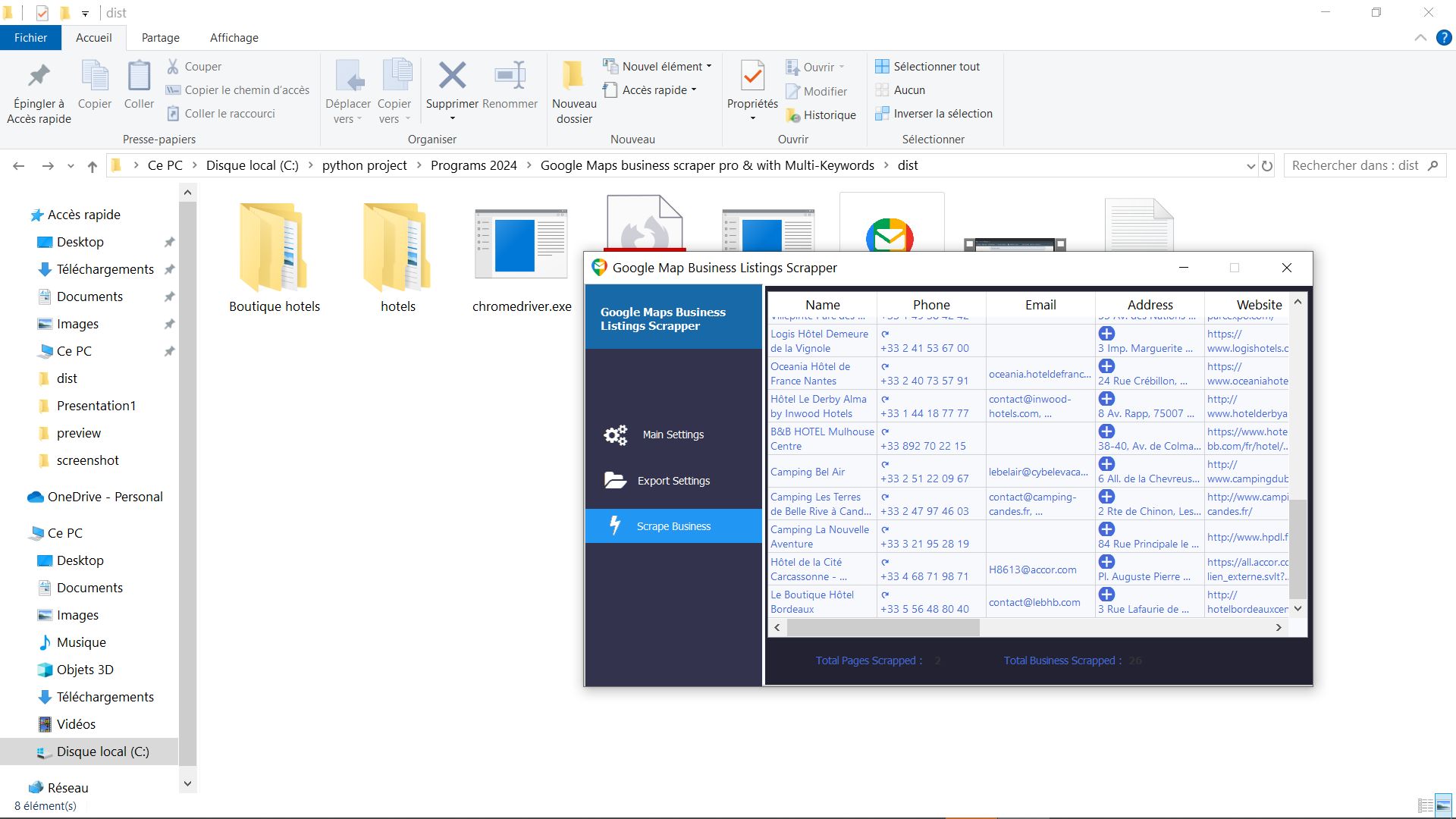Select Musique in navigation pane
Screen dimensions: 1456x819
(x=72, y=642)
